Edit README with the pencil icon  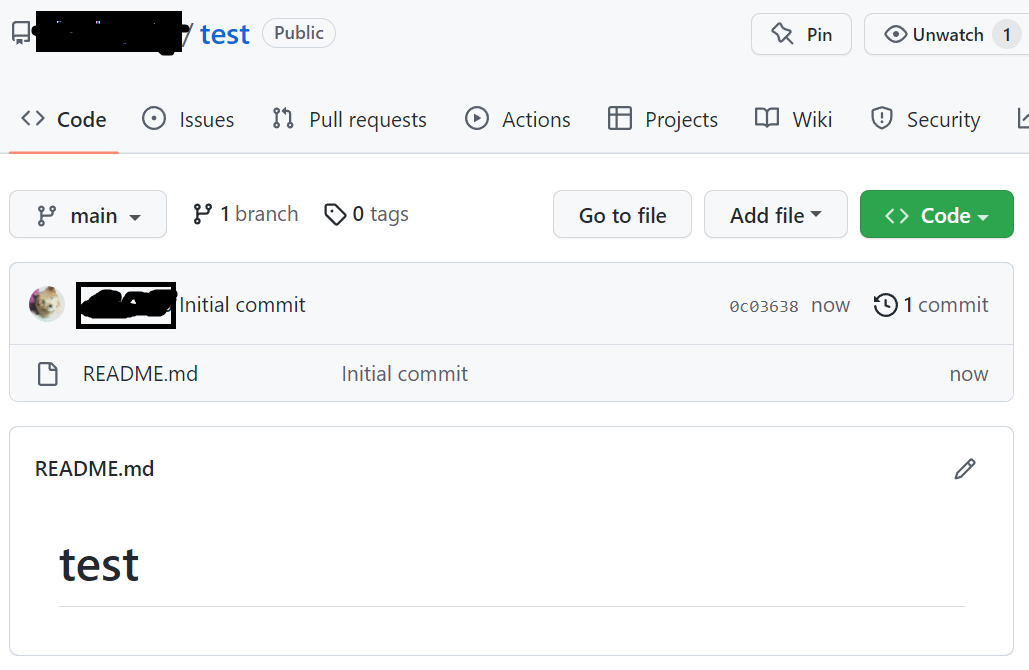pyautogui.click(x=965, y=469)
